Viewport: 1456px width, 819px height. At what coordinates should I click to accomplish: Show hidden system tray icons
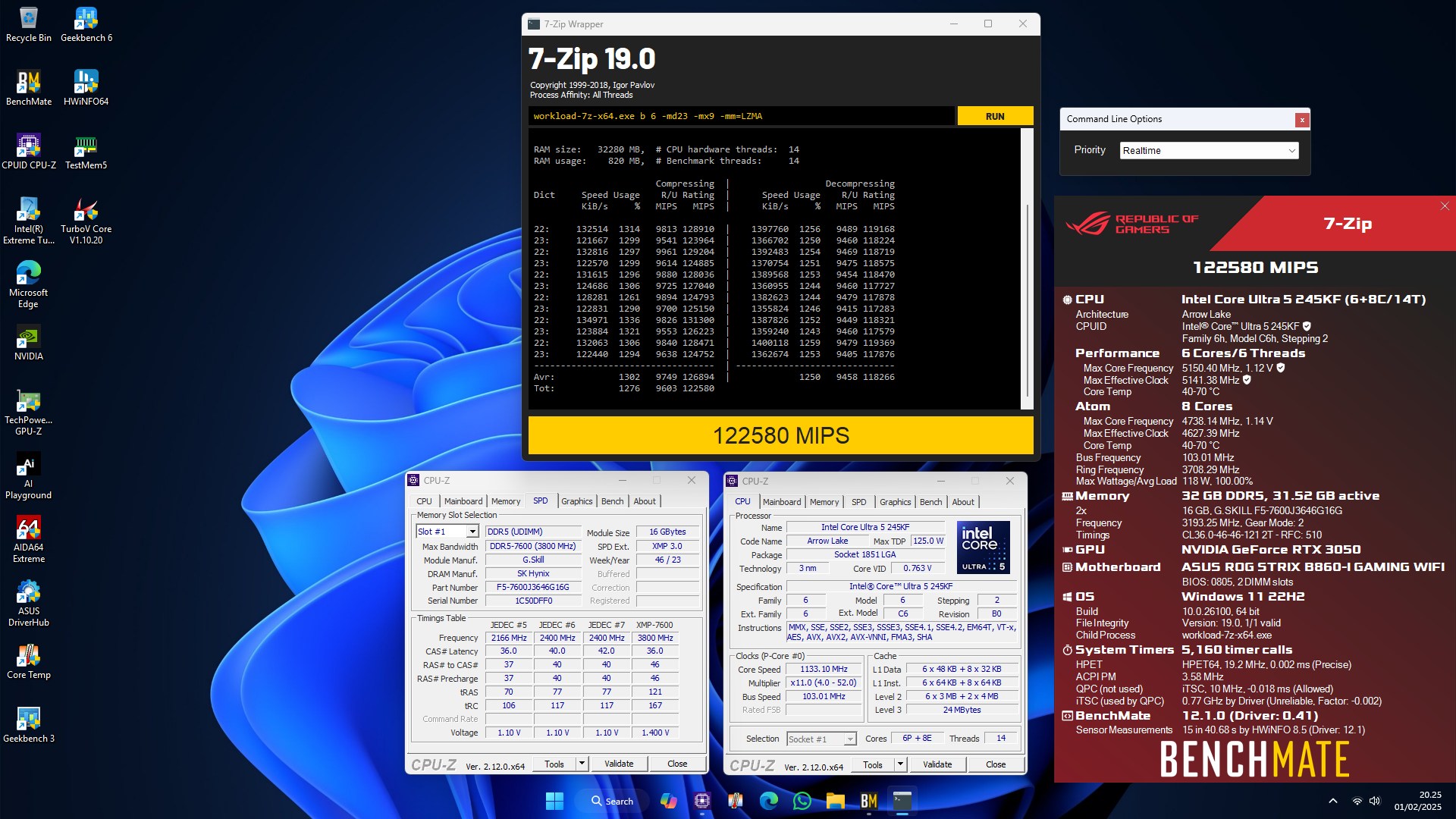coord(1332,801)
